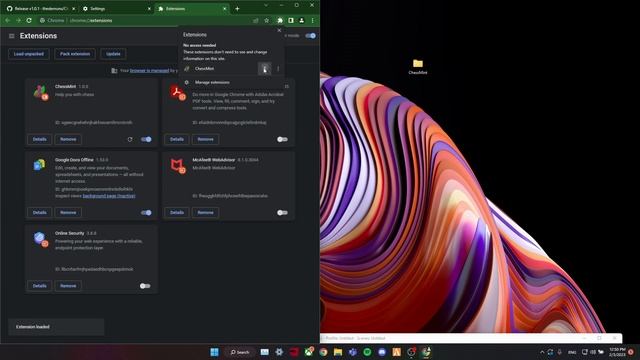Click the 'Extension loaded' toast message
Screen dimensions: 640x360
56,327
